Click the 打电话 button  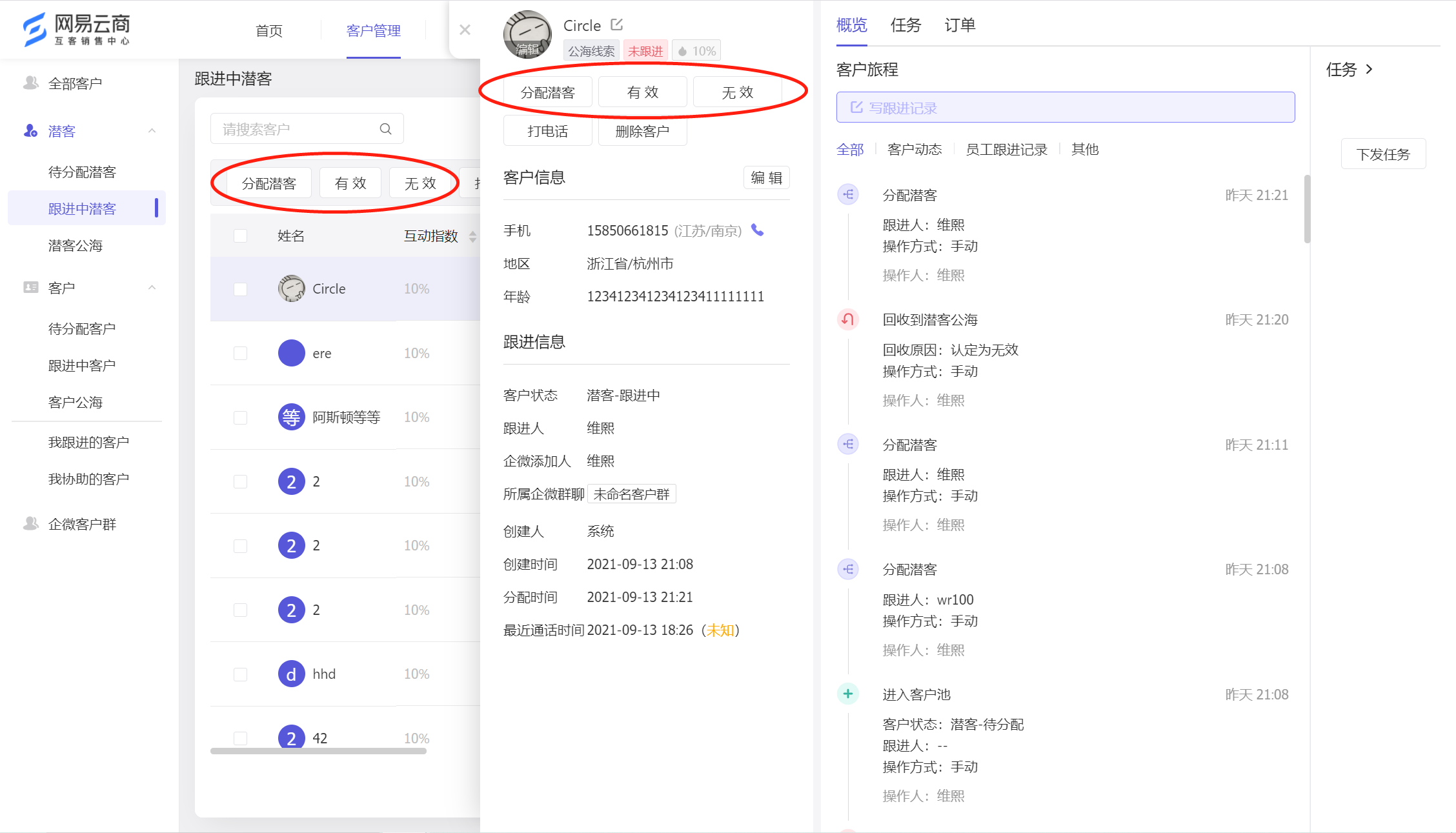[x=547, y=131]
